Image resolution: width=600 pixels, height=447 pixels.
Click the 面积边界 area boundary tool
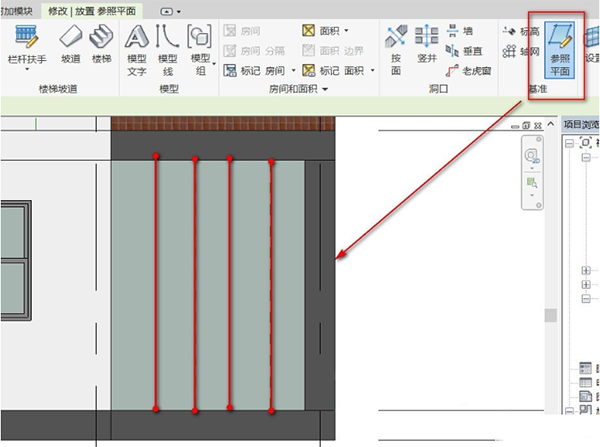(333, 51)
